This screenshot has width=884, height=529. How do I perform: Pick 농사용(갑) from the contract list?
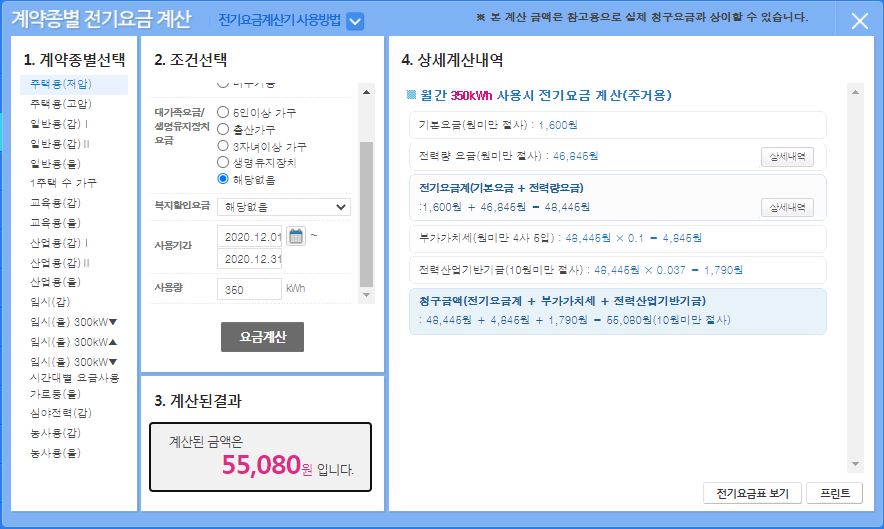click(55, 433)
